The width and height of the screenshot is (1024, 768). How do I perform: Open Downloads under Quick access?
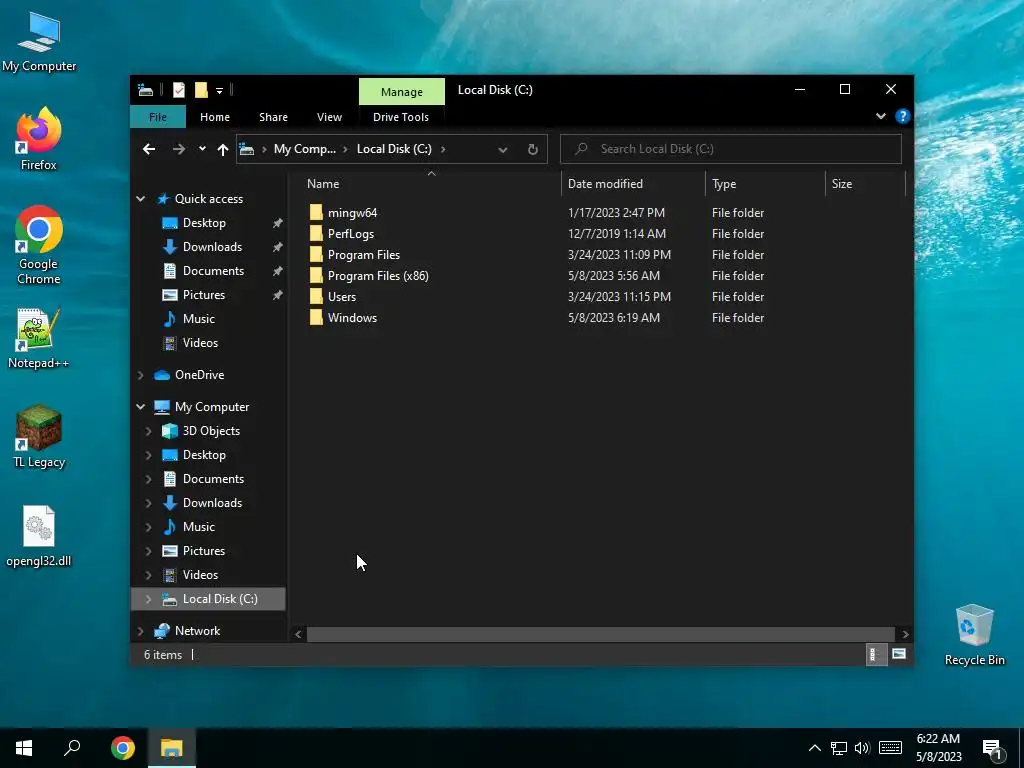[x=212, y=247]
